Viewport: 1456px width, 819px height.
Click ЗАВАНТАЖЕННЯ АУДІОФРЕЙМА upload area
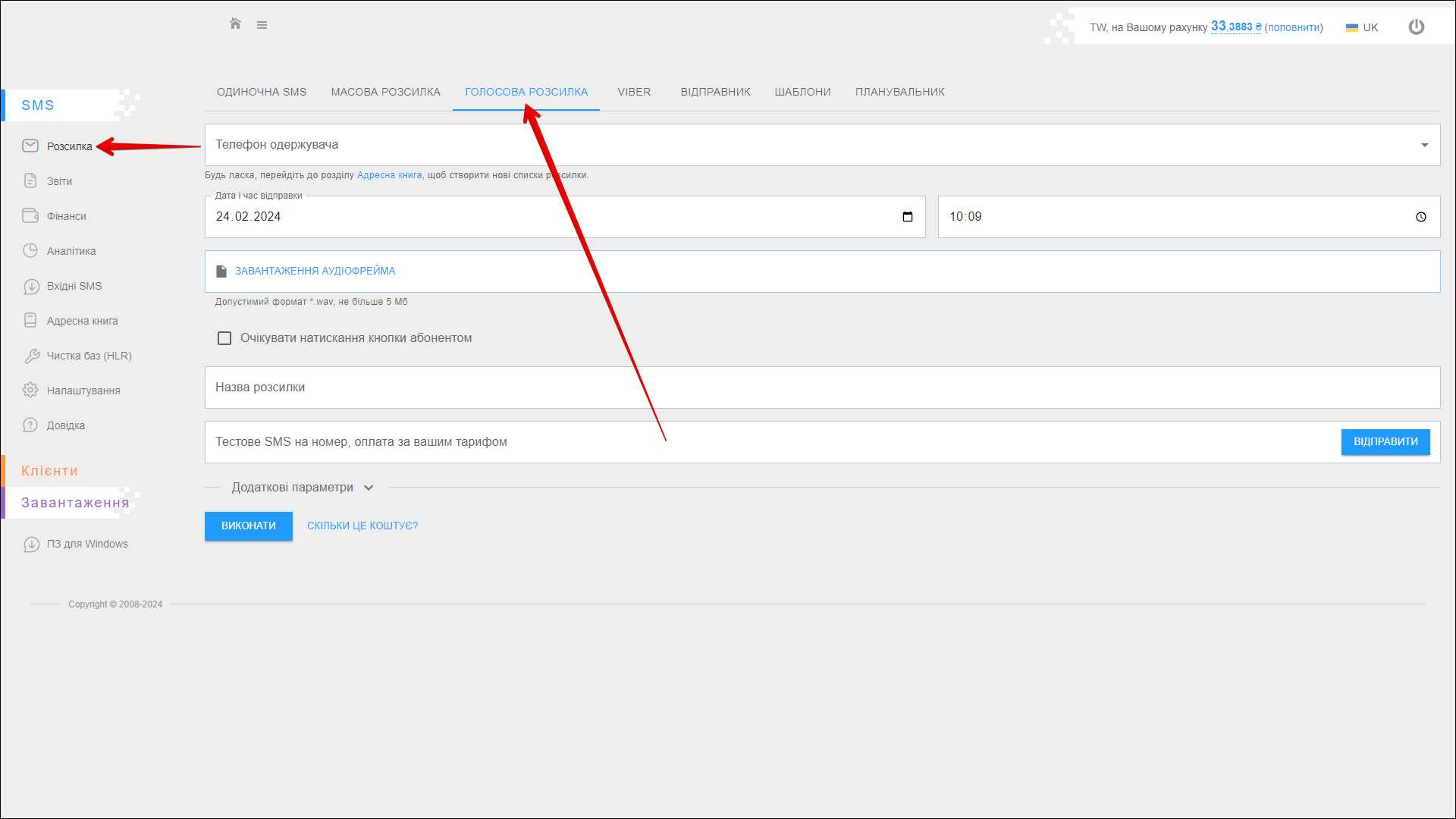[315, 271]
